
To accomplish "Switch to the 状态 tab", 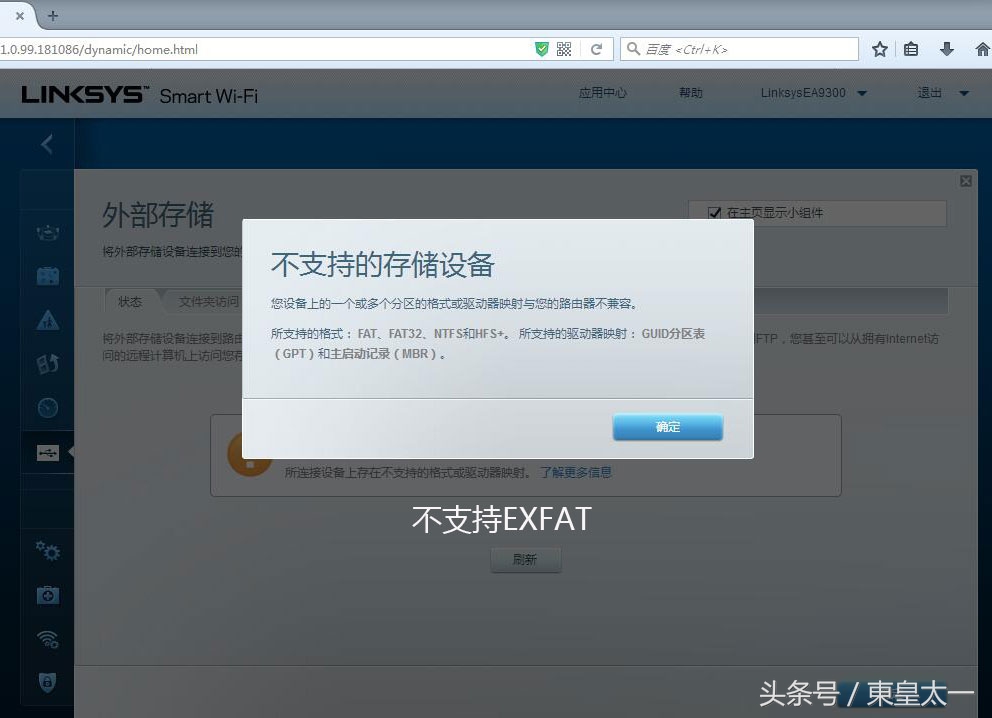I will click(x=130, y=300).
